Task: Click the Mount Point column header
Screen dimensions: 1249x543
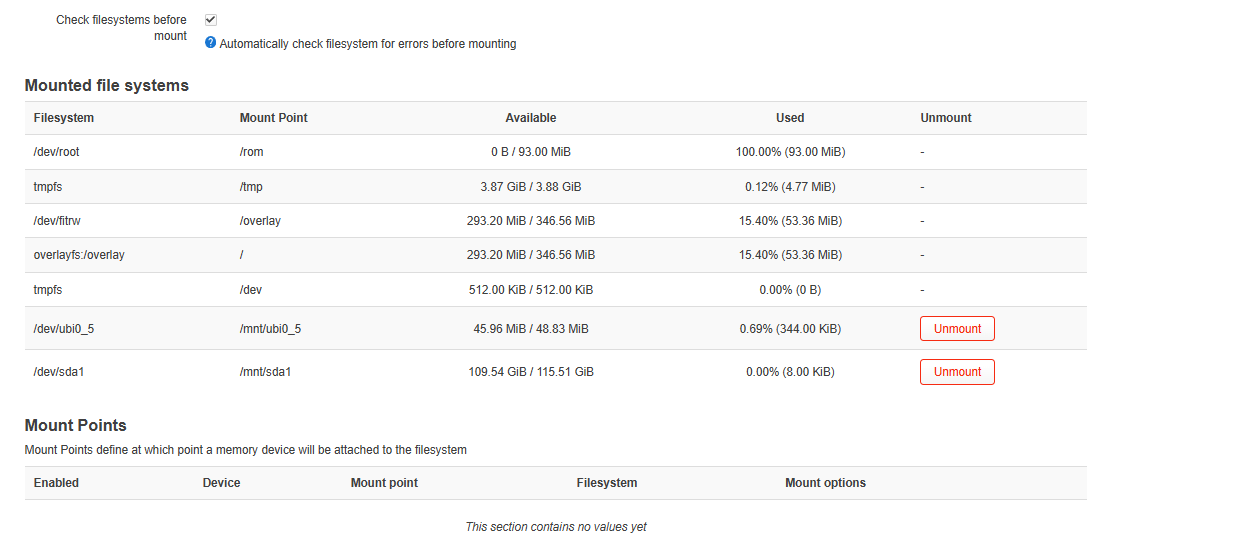Action: (273, 118)
